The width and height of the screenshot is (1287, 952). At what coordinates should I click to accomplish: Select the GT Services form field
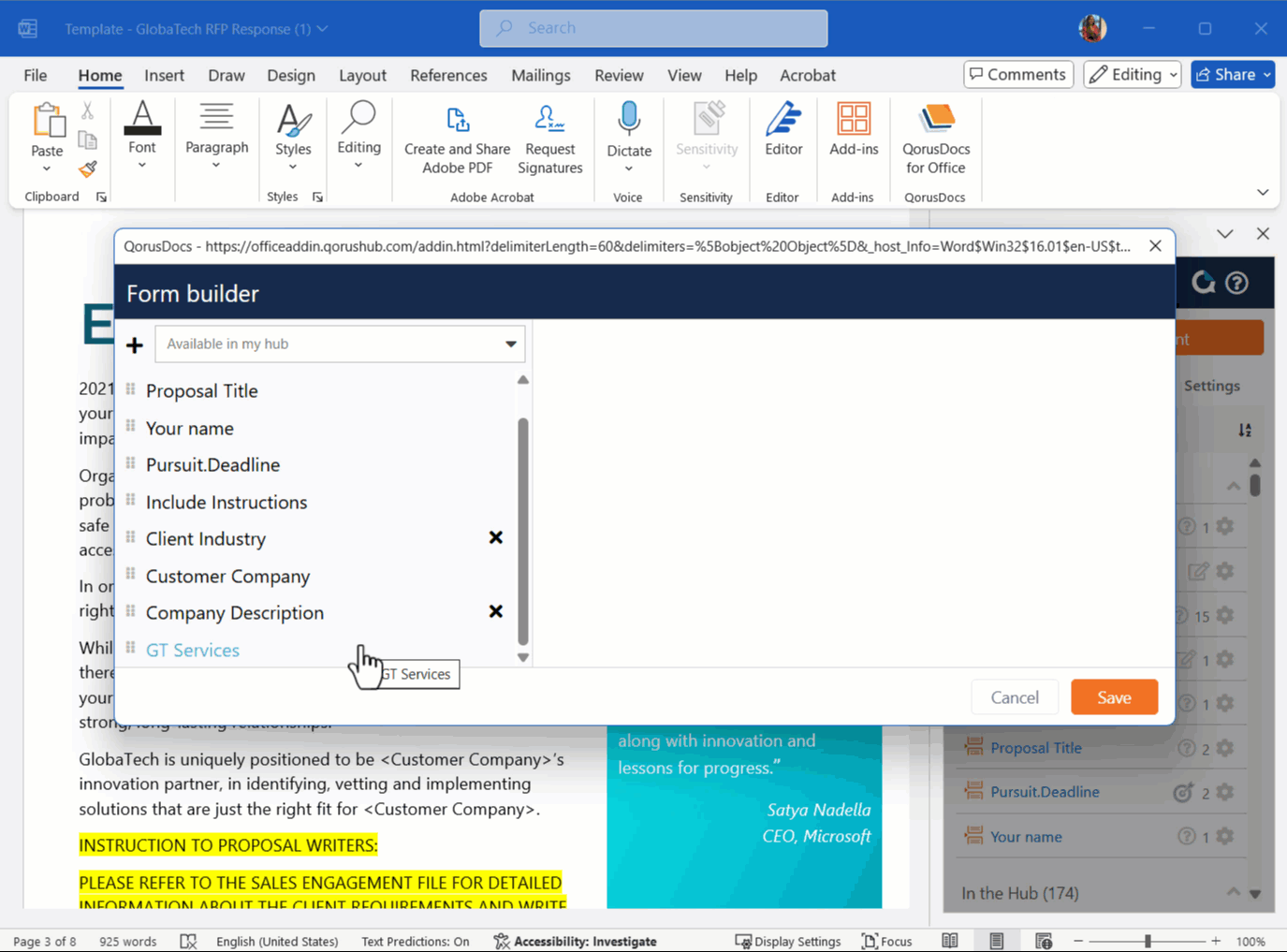pyautogui.click(x=192, y=650)
